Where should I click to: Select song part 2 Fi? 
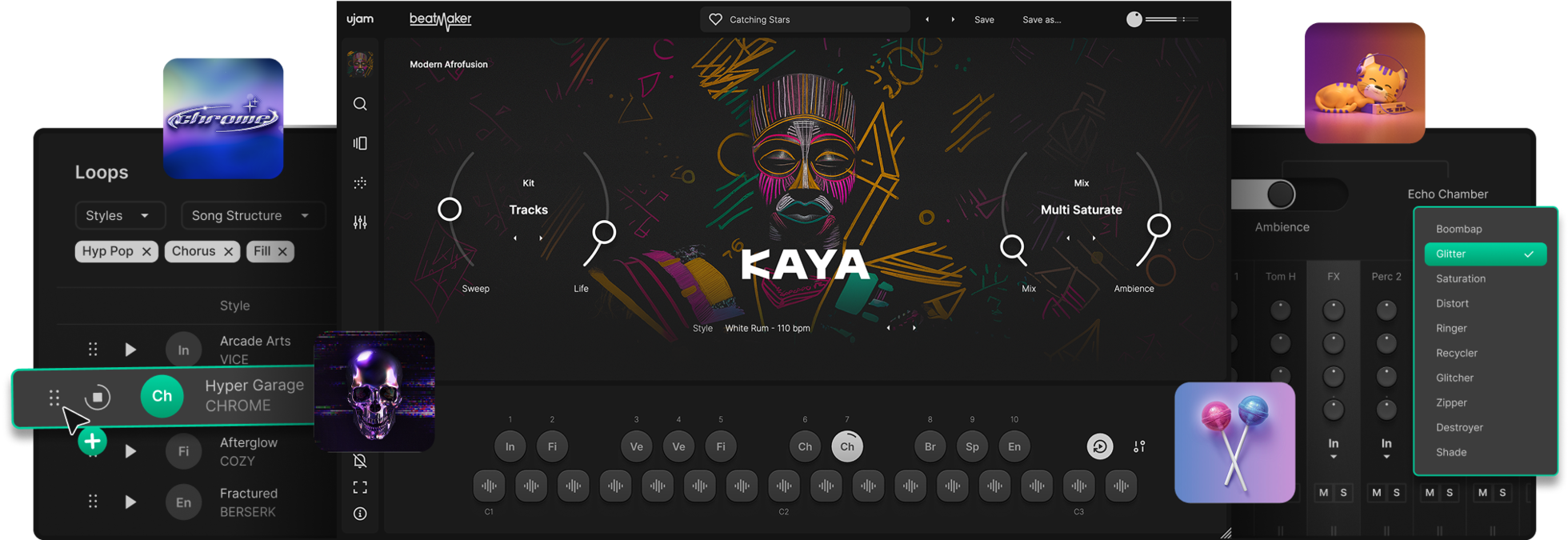552,446
